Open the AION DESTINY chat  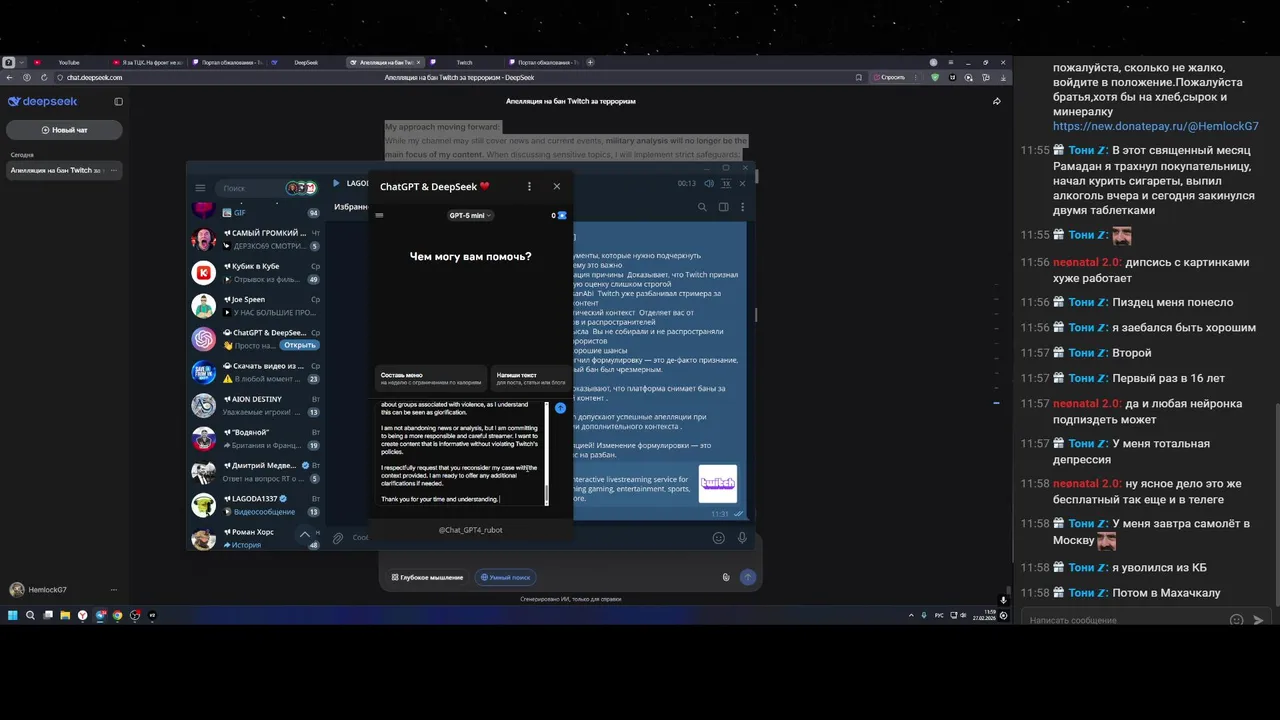tap(256, 405)
